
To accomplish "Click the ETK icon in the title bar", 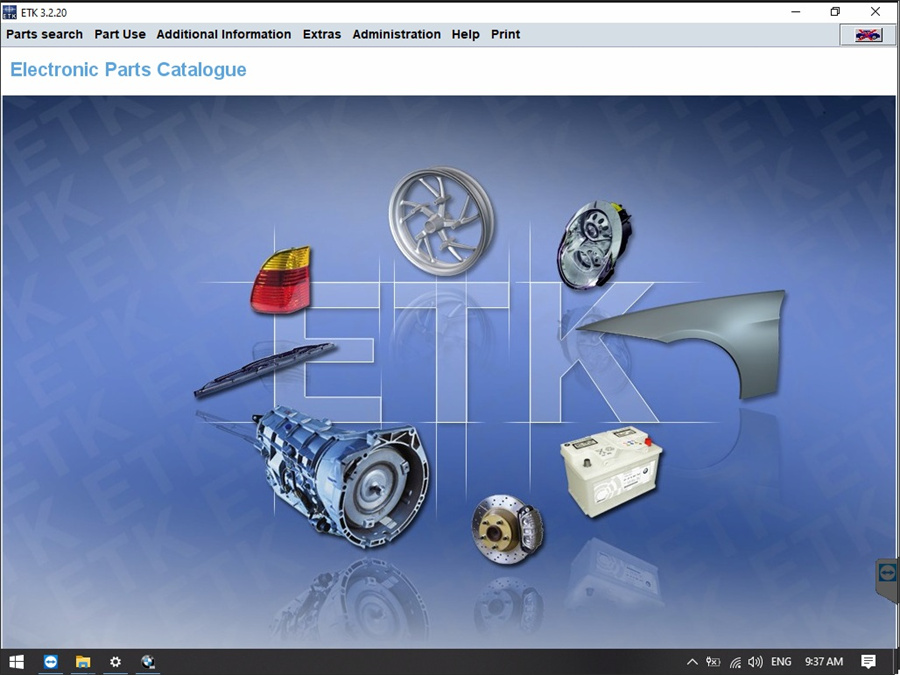I will [10, 11].
